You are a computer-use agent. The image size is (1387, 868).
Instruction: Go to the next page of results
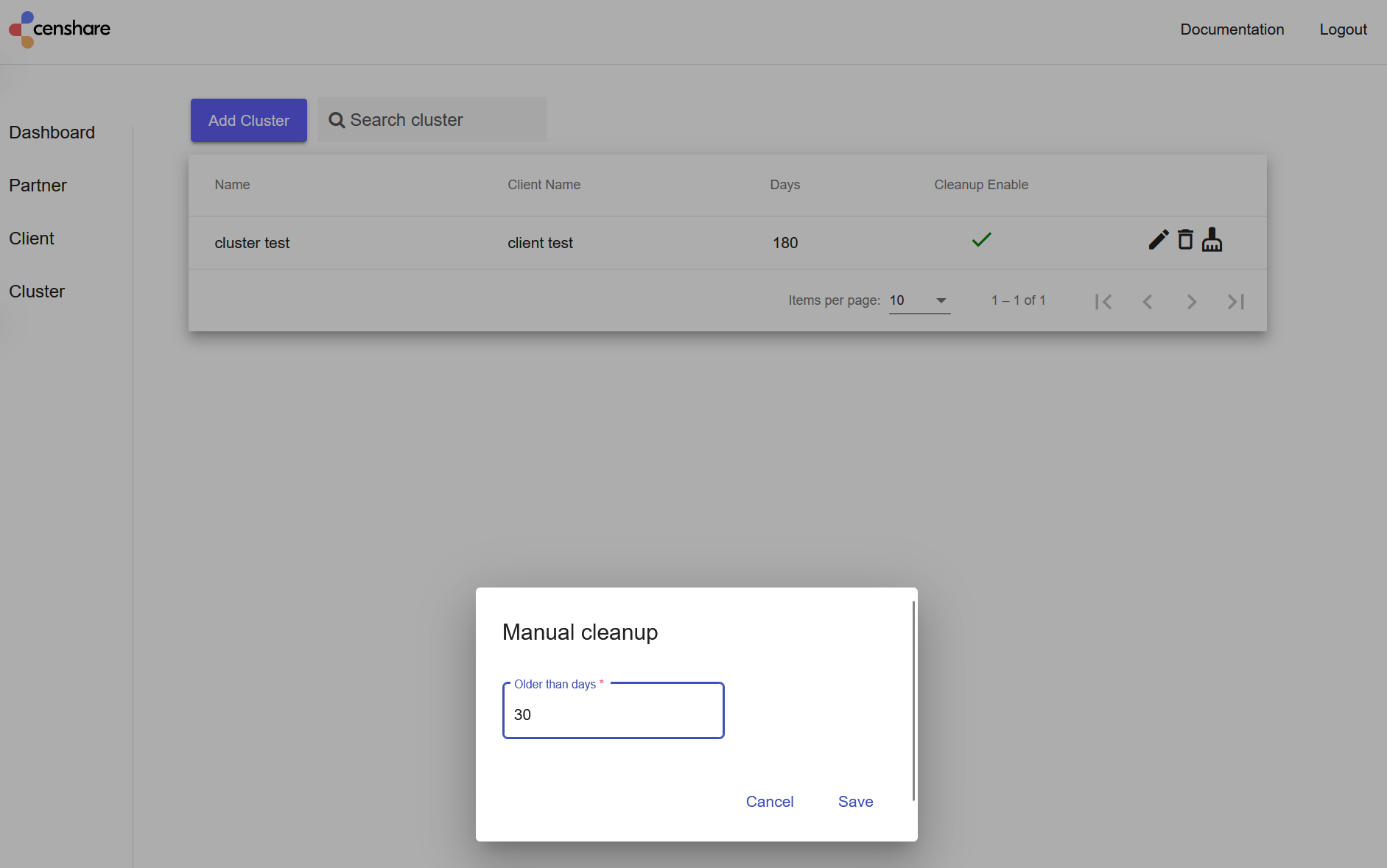pos(1191,302)
